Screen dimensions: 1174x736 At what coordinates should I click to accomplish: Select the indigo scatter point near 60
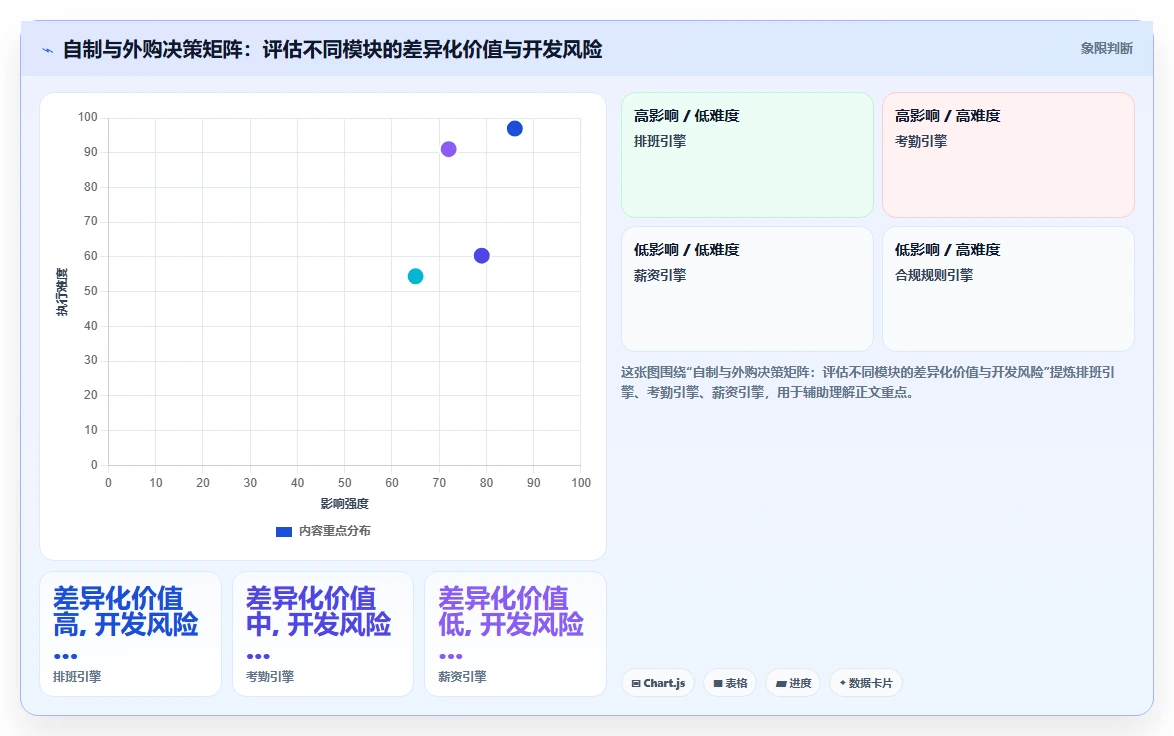tap(481, 256)
